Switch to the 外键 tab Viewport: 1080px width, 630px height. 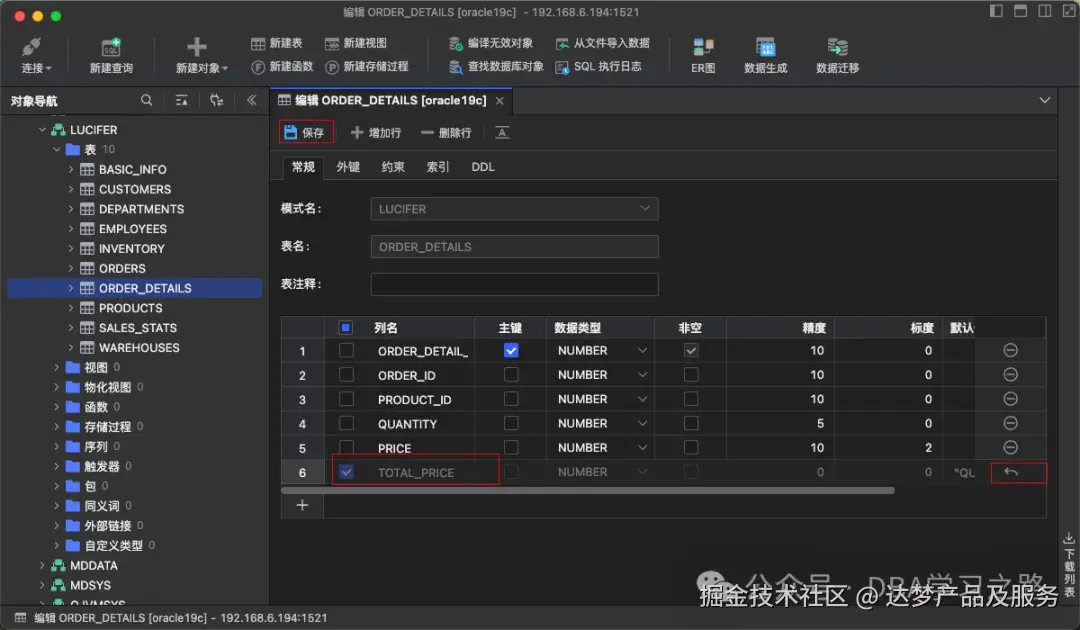348,167
